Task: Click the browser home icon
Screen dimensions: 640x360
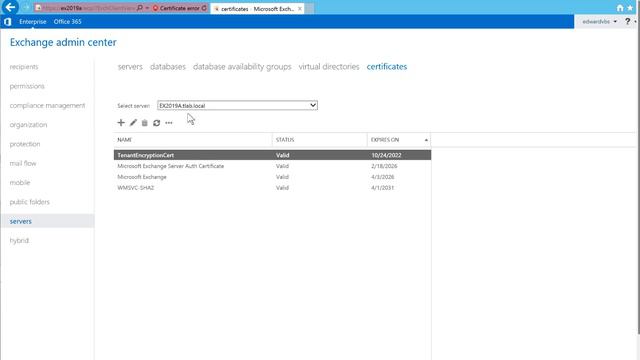Action: click(x=620, y=8)
